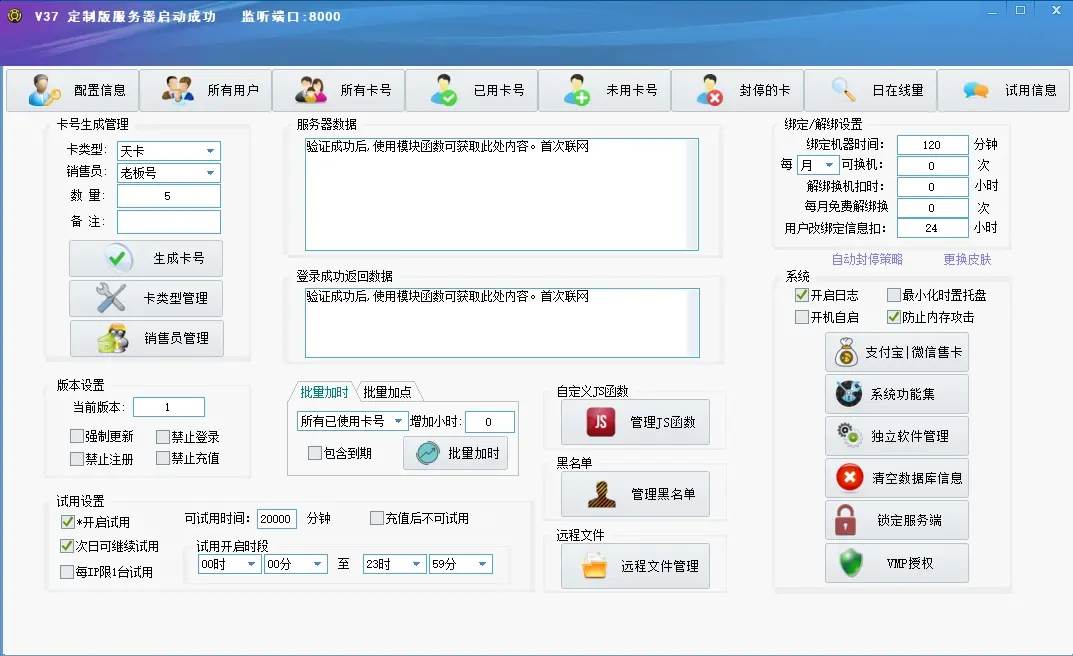Click the 用户改绑定信息扣 field showing 24
The height and width of the screenshot is (656, 1073).
click(932, 228)
